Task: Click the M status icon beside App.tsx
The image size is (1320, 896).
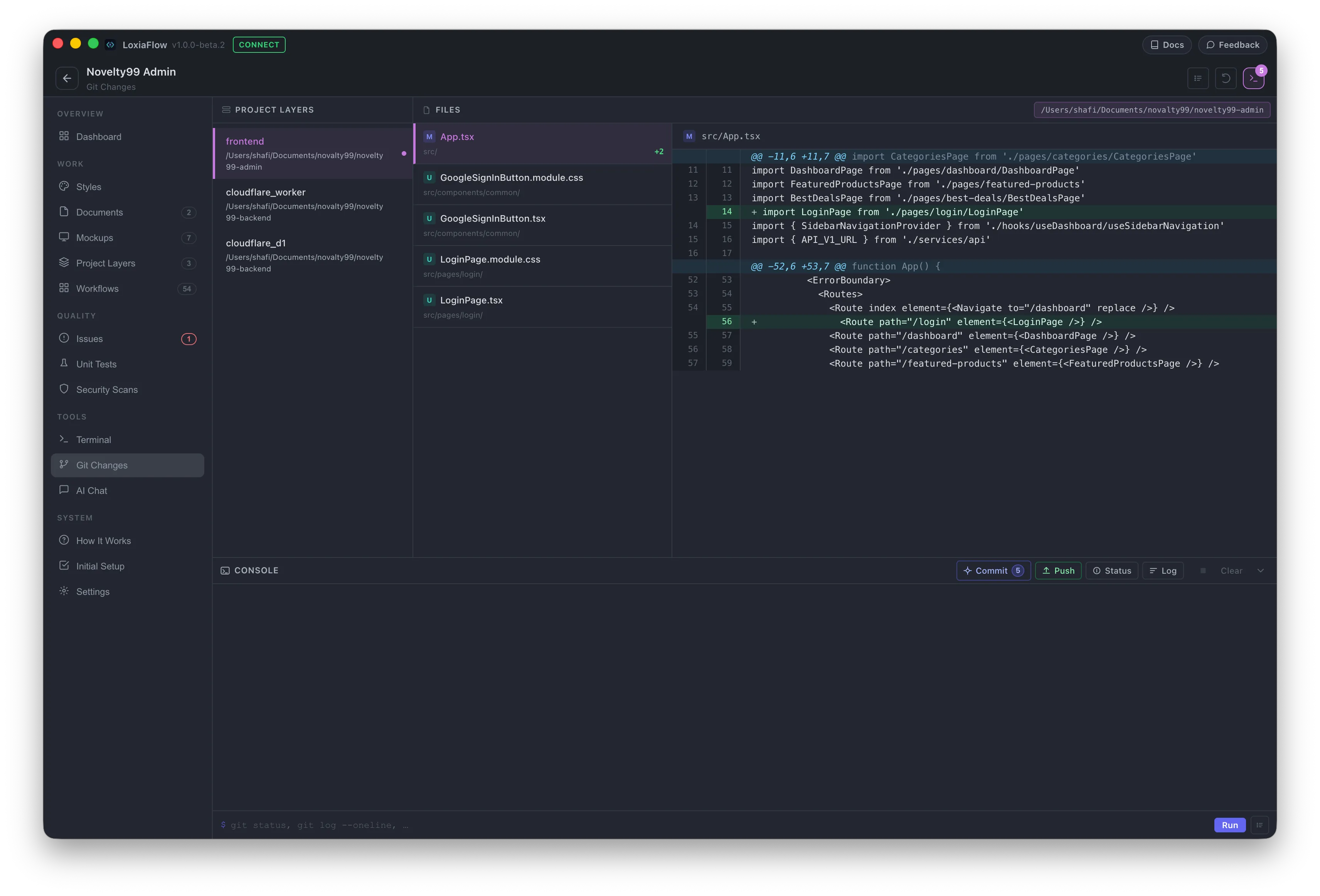Action: pyautogui.click(x=429, y=137)
